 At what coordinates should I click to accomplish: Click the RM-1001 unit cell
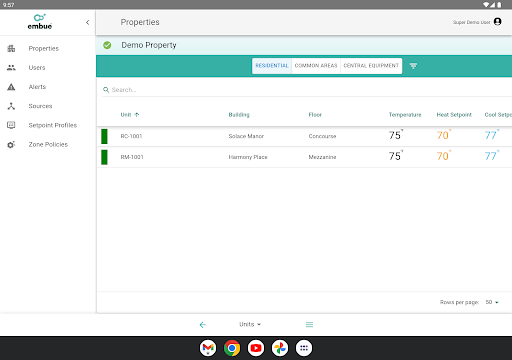pos(132,157)
